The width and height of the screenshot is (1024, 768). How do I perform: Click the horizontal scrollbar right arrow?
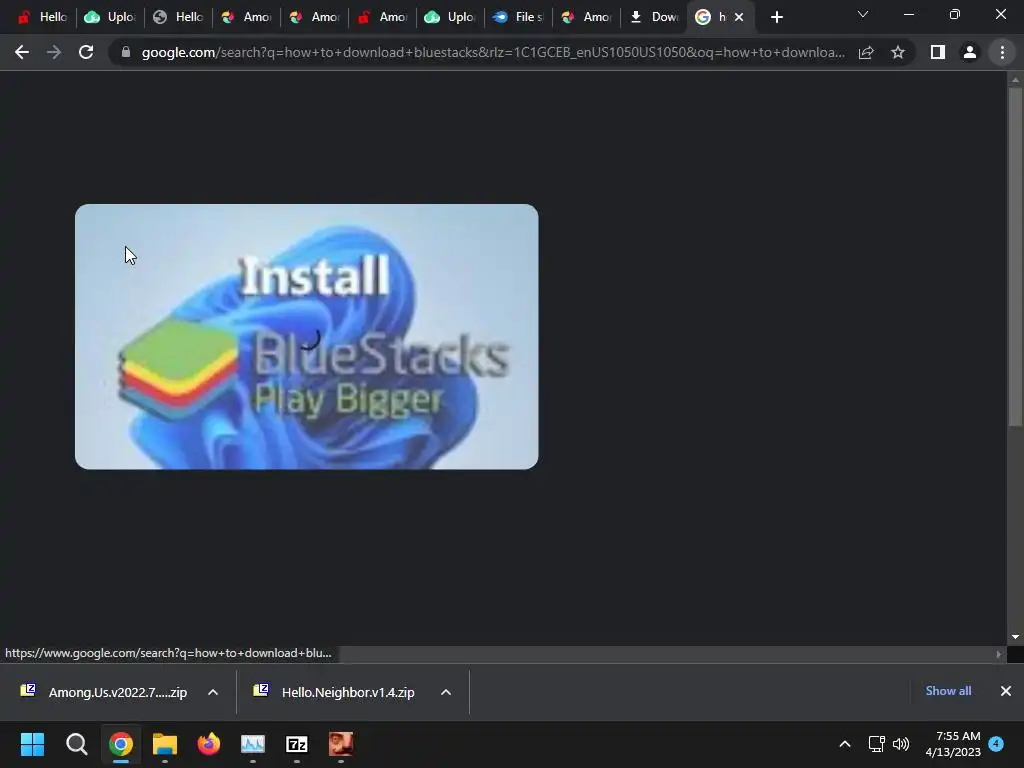coord(998,654)
